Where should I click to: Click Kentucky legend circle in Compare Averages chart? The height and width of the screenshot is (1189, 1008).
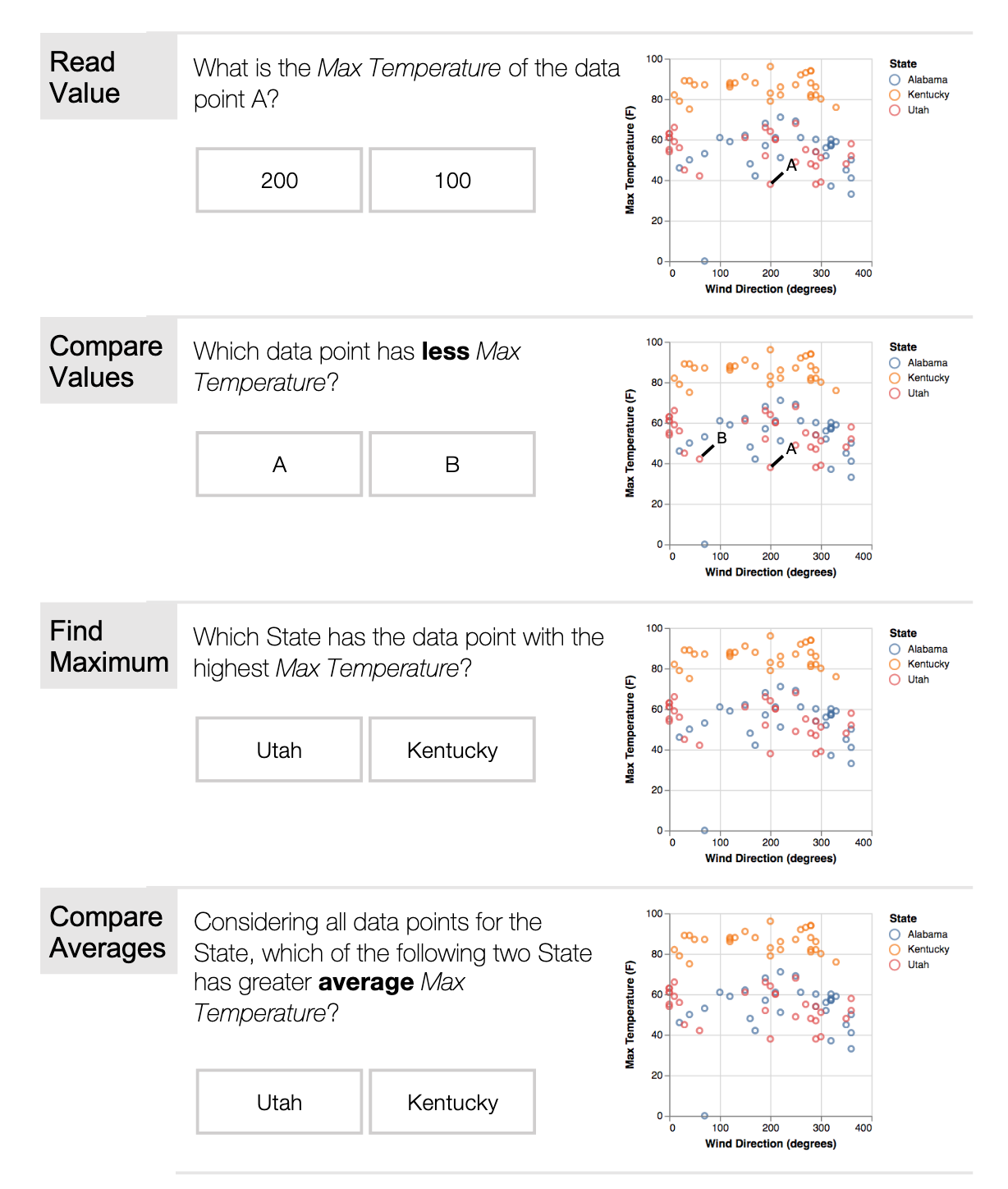pos(895,949)
